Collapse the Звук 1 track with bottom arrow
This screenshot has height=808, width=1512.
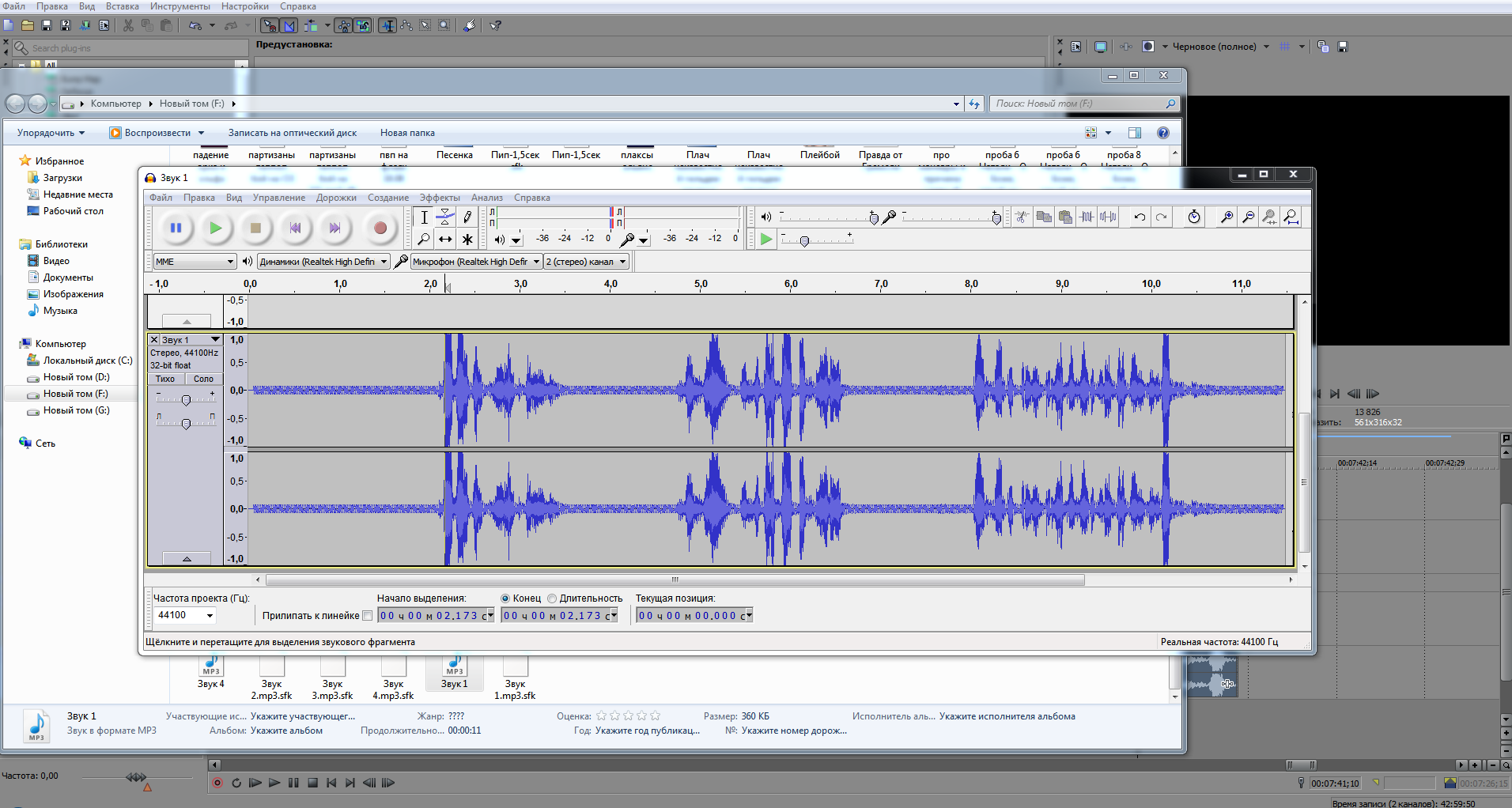[187, 559]
